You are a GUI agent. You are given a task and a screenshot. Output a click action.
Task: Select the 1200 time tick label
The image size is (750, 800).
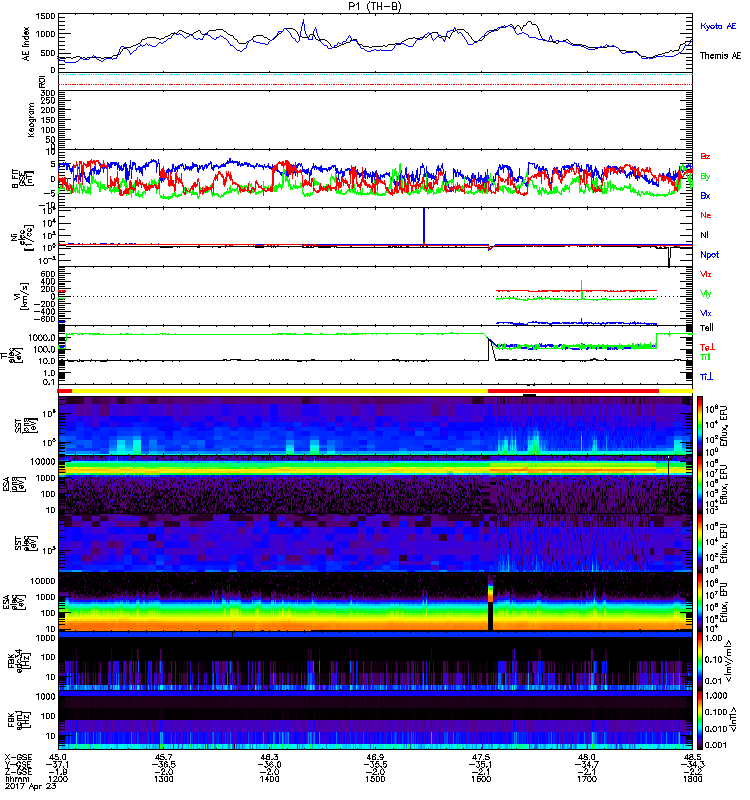pos(57,779)
